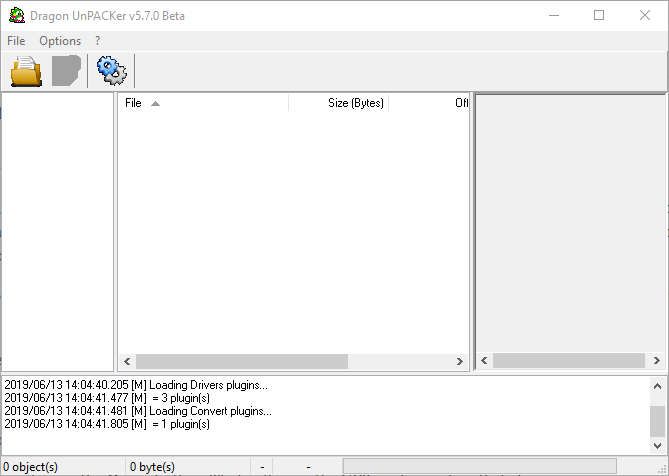Viewport: 669px width, 476px height.
Task: Click the log vertical scrollbar thumb
Action: click(x=657, y=421)
